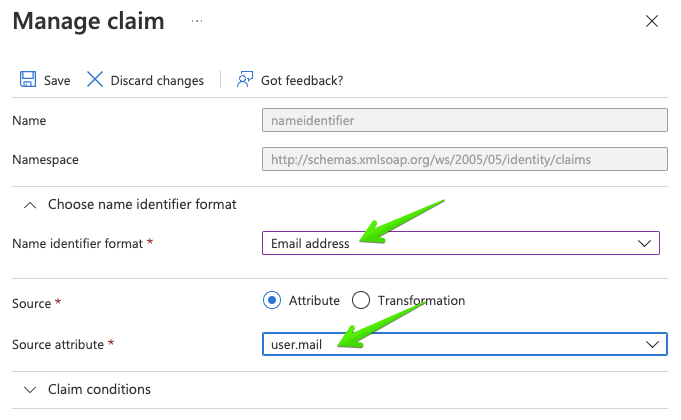This screenshot has width=681, height=420.
Task: Select the Attribute source radio button
Action: click(272, 300)
